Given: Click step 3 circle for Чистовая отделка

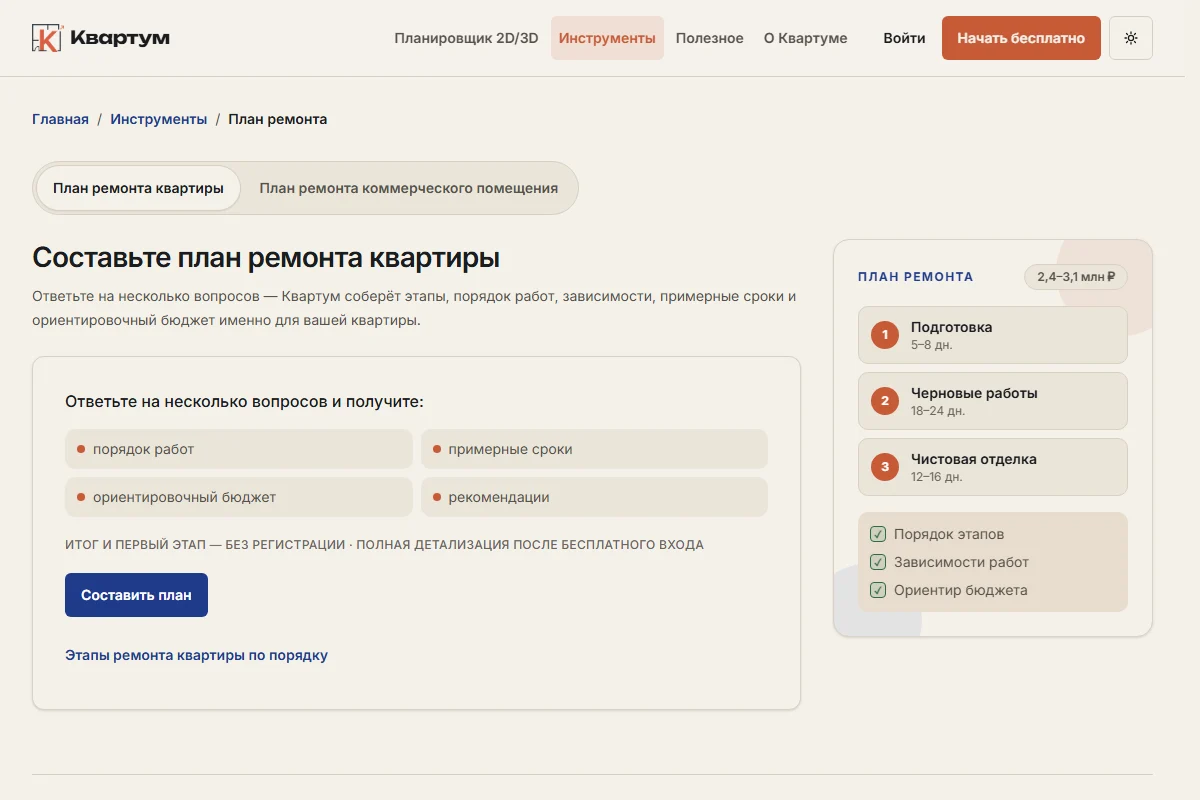Looking at the screenshot, I should point(885,467).
